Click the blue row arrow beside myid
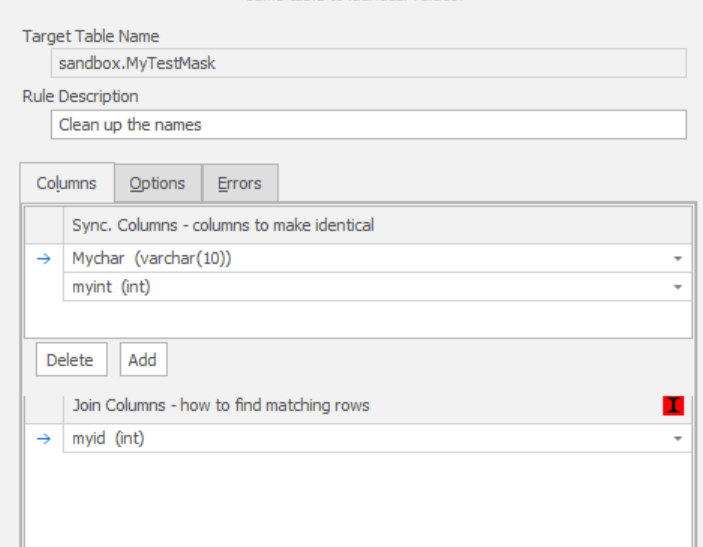Image resolution: width=703 pixels, height=547 pixels. coord(43,438)
